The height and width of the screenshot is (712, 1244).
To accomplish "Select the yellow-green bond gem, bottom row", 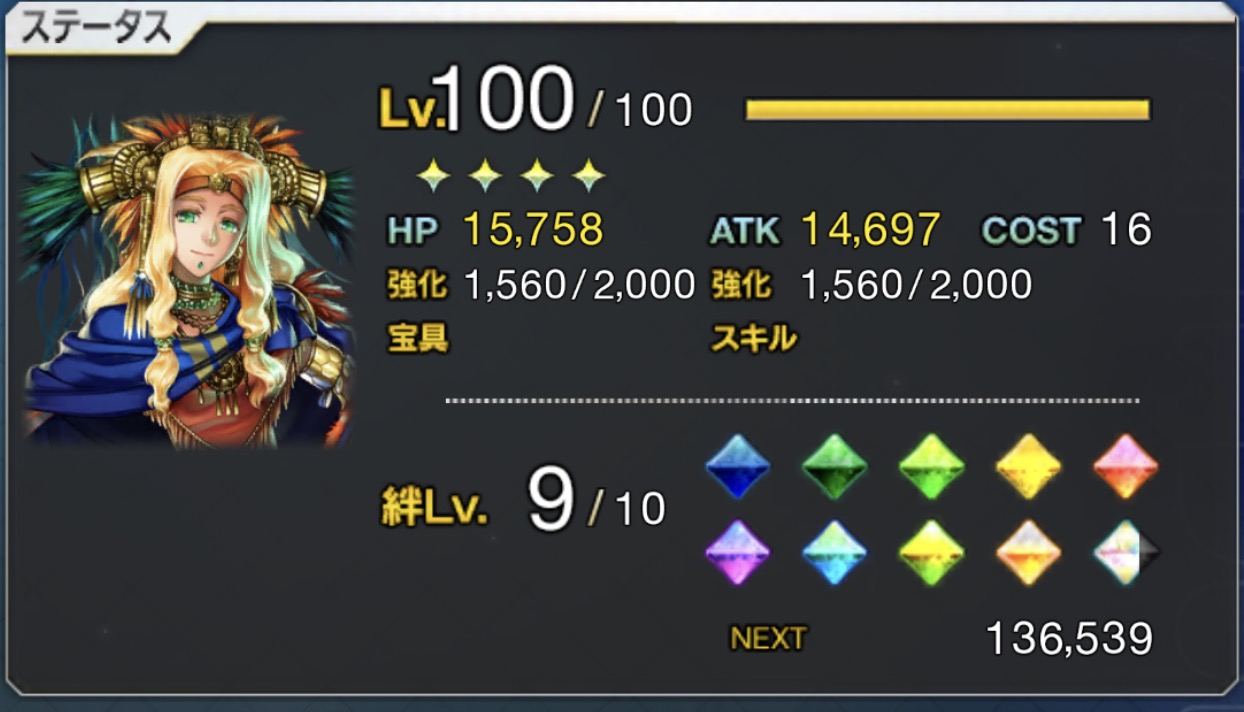I will (x=931, y=552).
